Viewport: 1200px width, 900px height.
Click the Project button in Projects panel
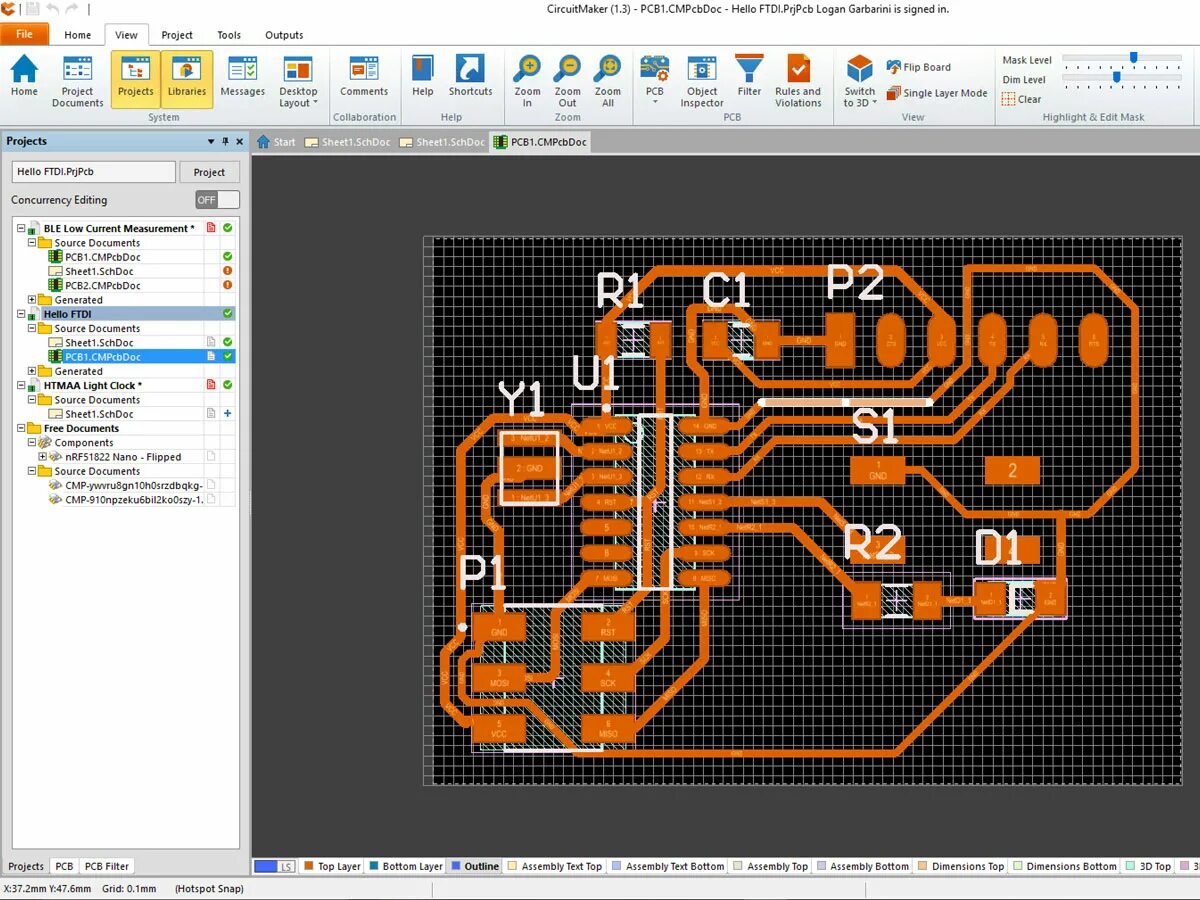(x=209, y=172)
